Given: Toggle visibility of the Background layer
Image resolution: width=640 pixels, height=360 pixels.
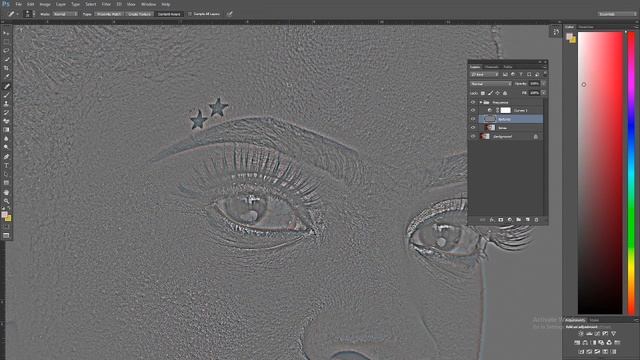Looking at the screenshot, I should [473, 136].
